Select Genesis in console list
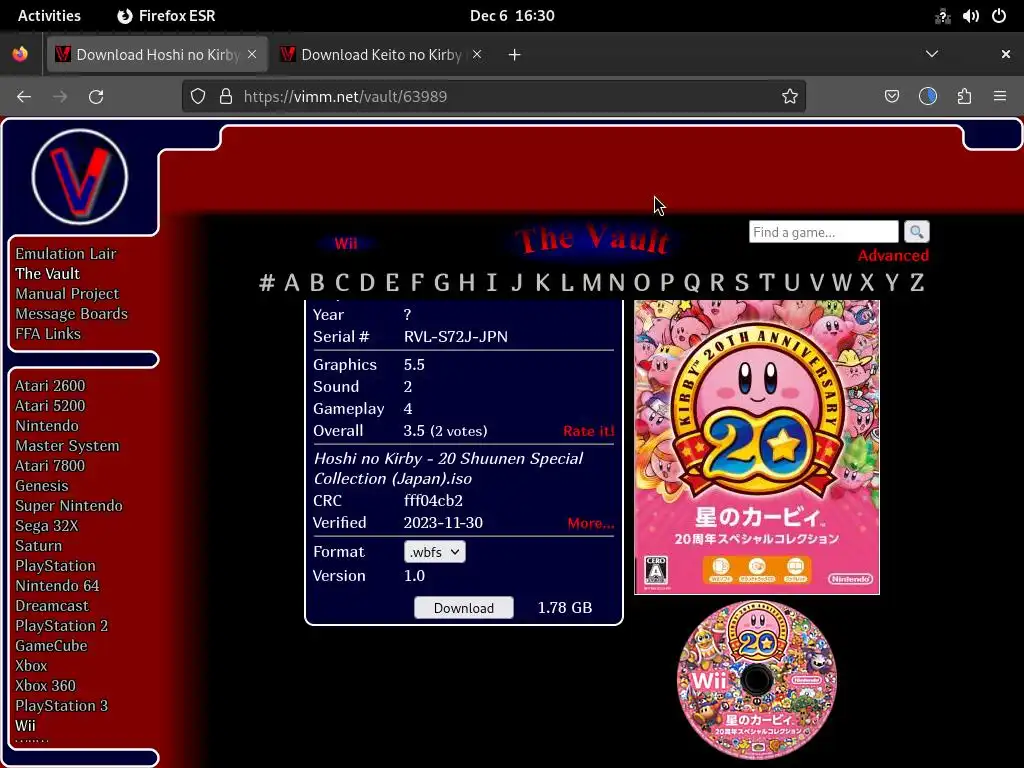1024x768 pixels. [x=42, y=486]
